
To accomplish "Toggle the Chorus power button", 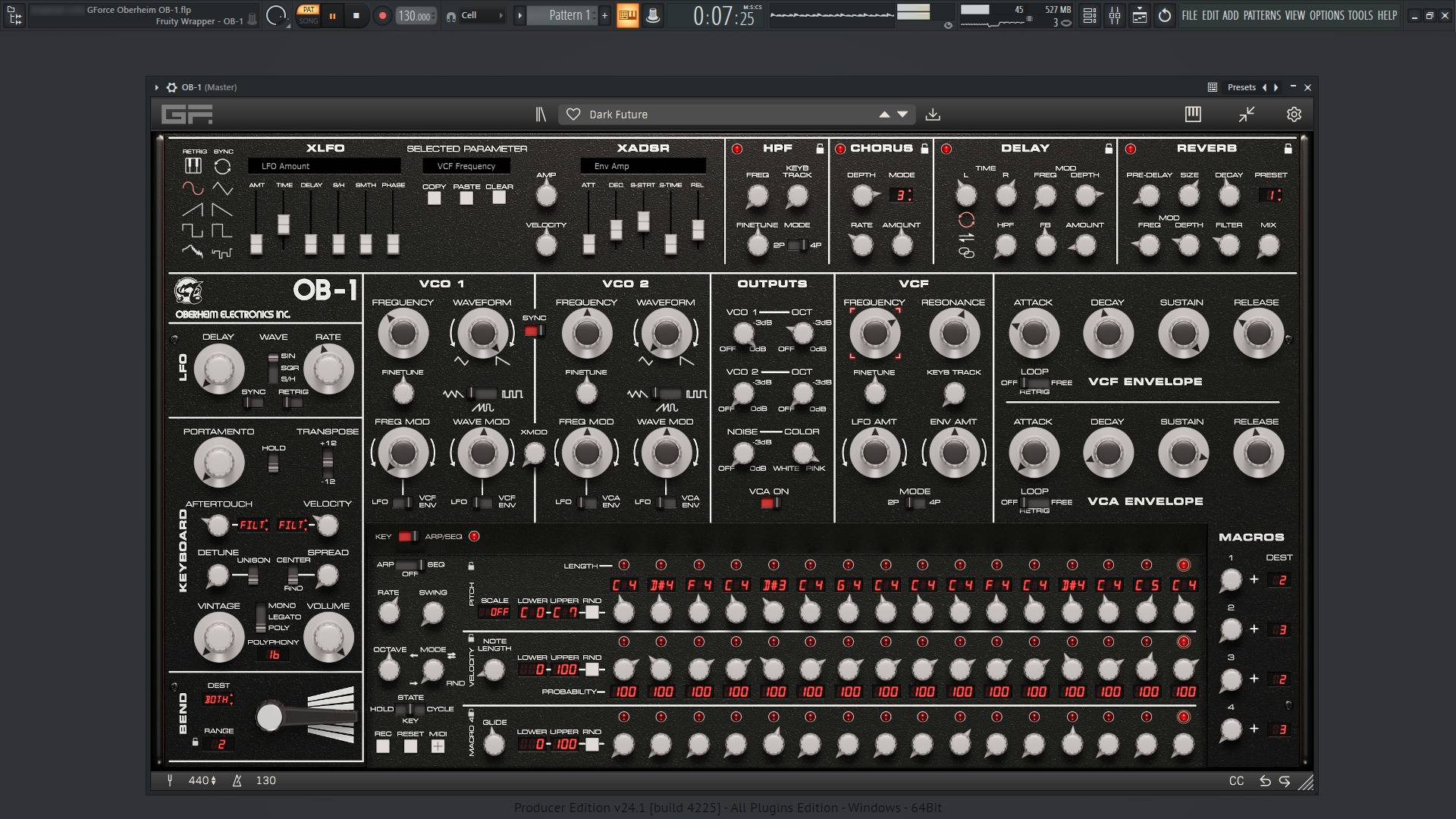I will 840,149.
